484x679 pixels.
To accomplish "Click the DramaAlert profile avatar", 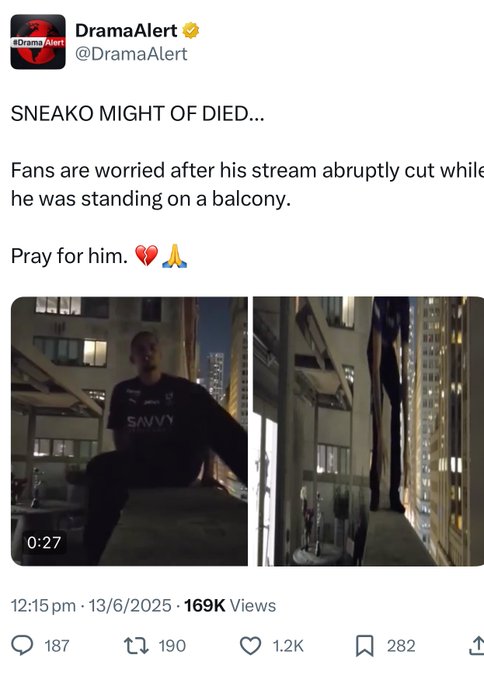I will click(38, 42).
